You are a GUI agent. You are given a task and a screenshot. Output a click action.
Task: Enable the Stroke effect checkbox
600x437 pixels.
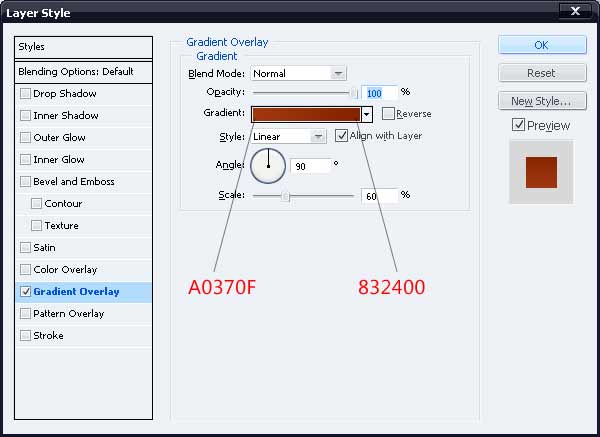26,336
